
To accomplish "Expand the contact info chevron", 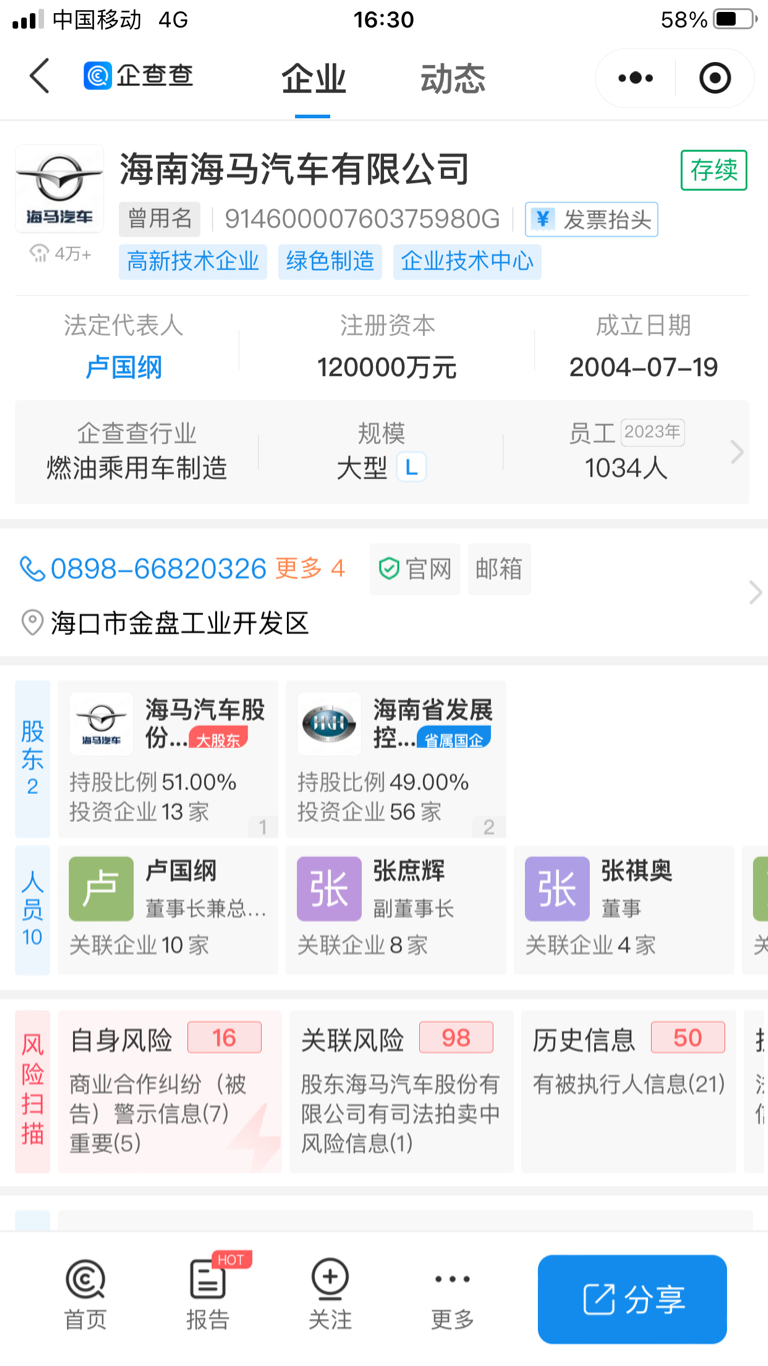I will pyautogui.click(x=755, y=593).
